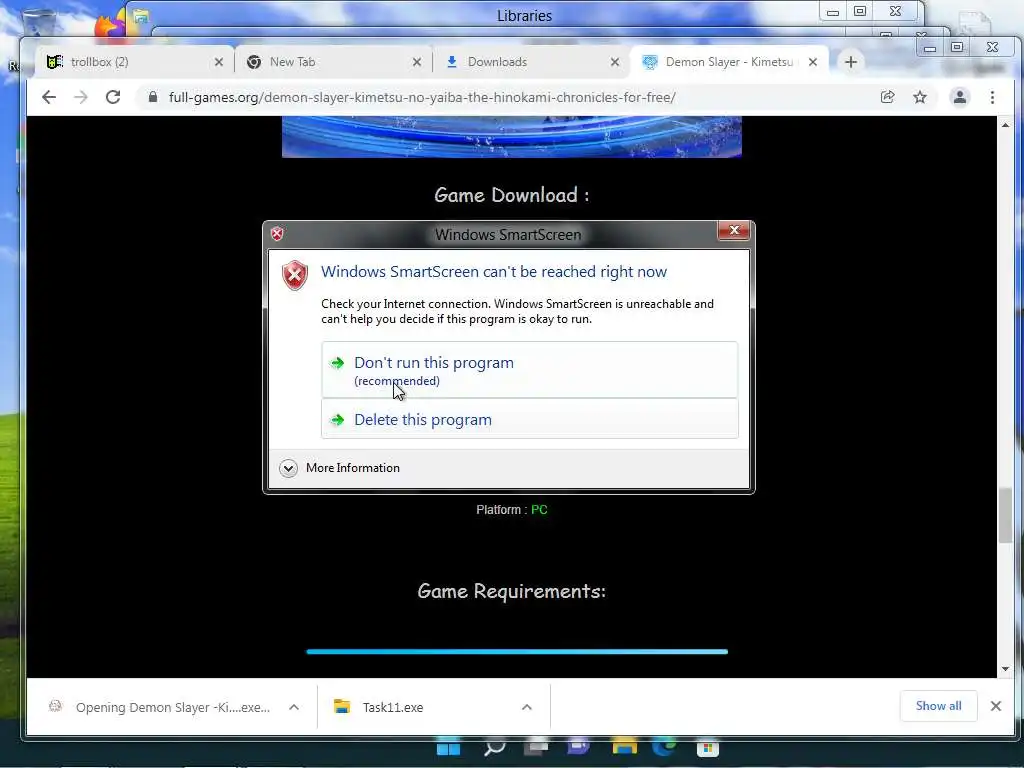Image resolution: width=1024 pixels, height=768 pixels.
Task: Show all downloads
Action: (x=938, y=706)
